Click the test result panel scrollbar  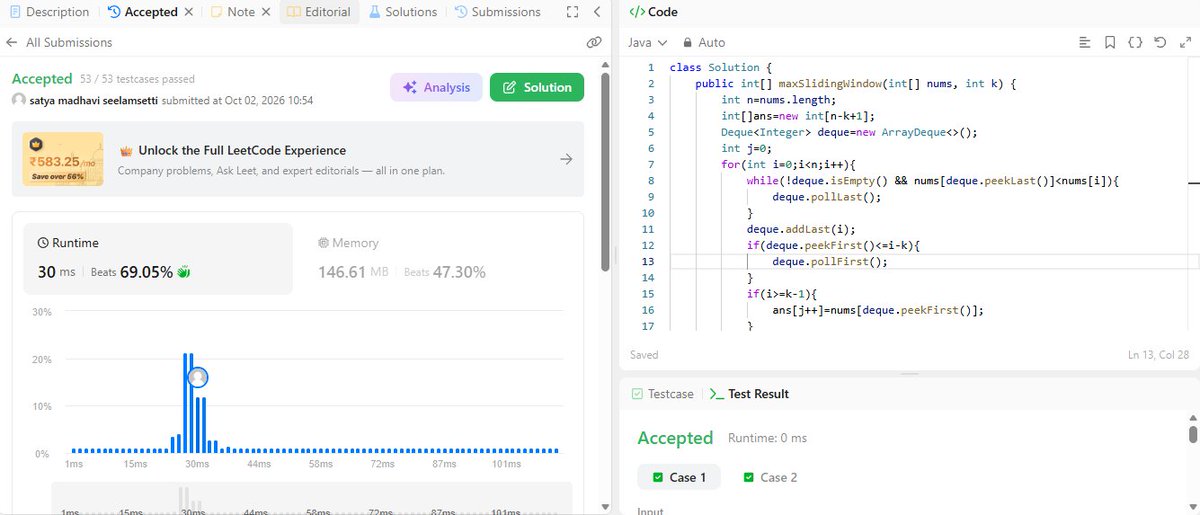coord(1192,434)
